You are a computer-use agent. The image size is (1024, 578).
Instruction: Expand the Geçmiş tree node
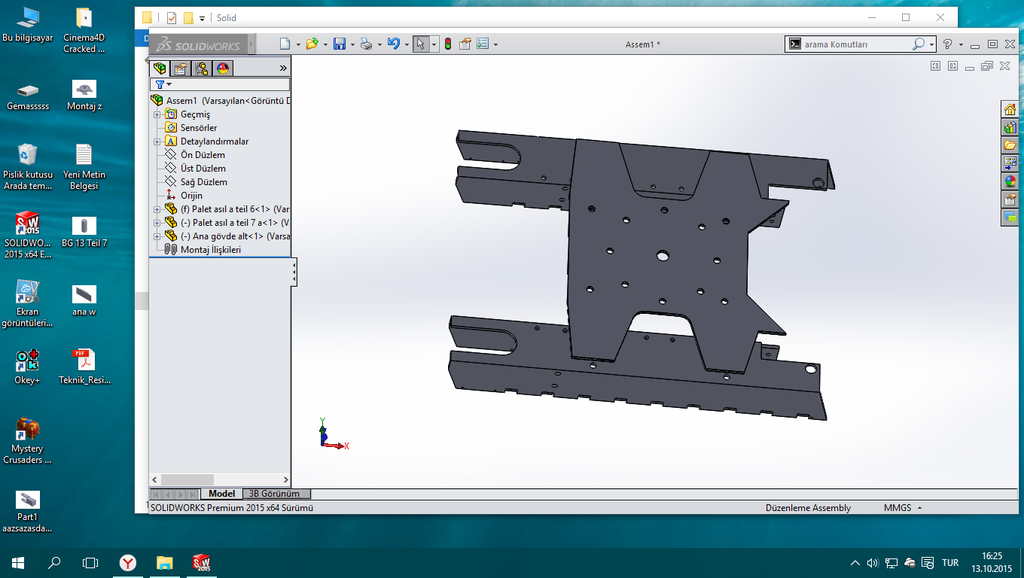[157, 114]
